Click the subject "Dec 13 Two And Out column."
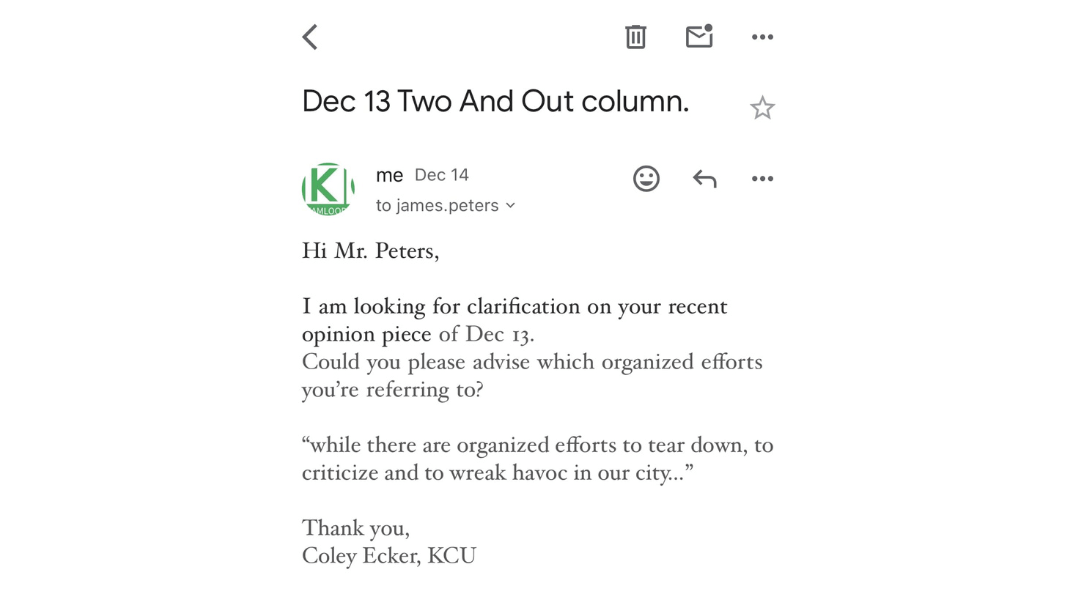The height and width of the screenshot is (608, 1080). (x=495, y=102)
